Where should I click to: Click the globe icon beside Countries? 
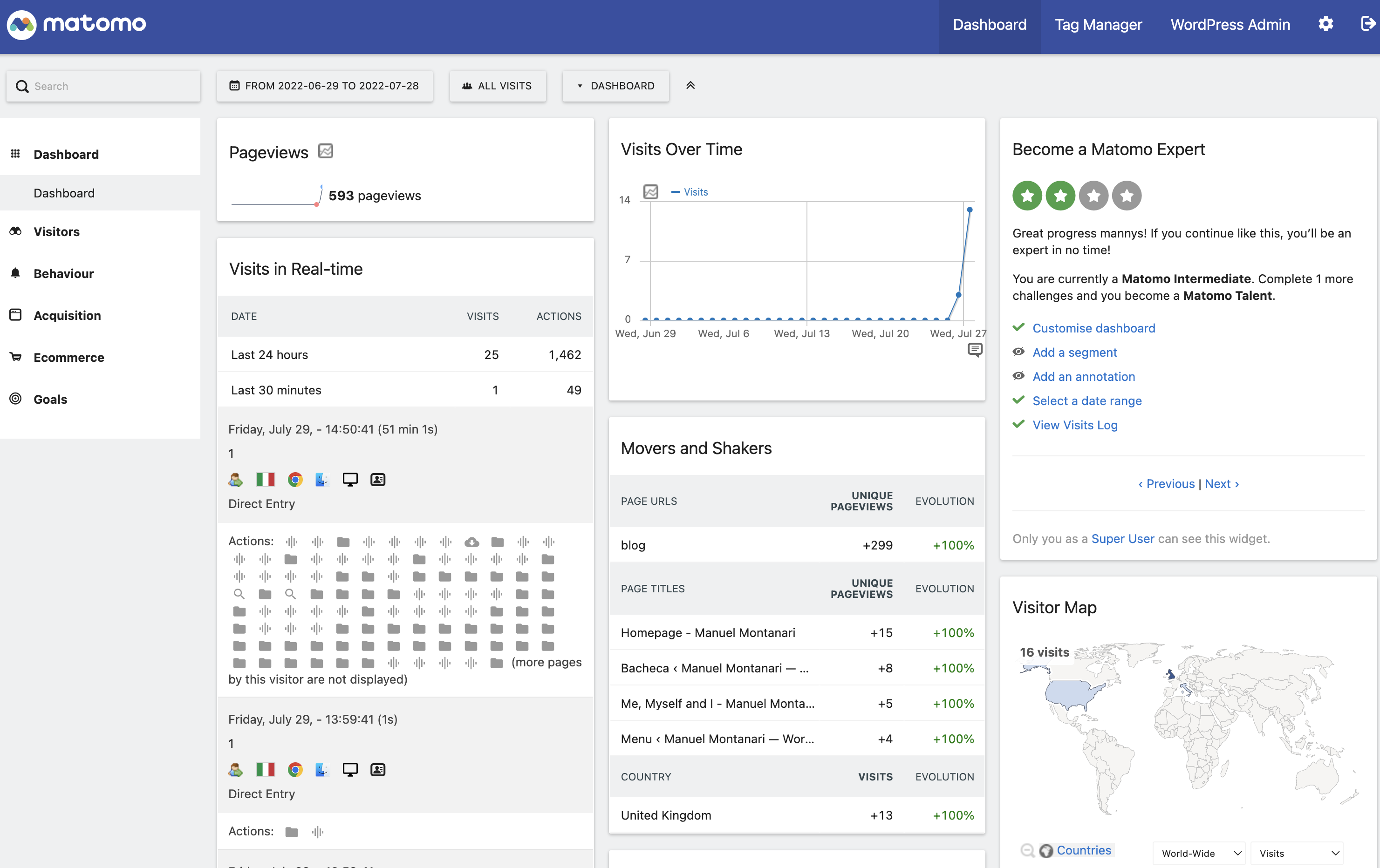tap(1046, 851)
